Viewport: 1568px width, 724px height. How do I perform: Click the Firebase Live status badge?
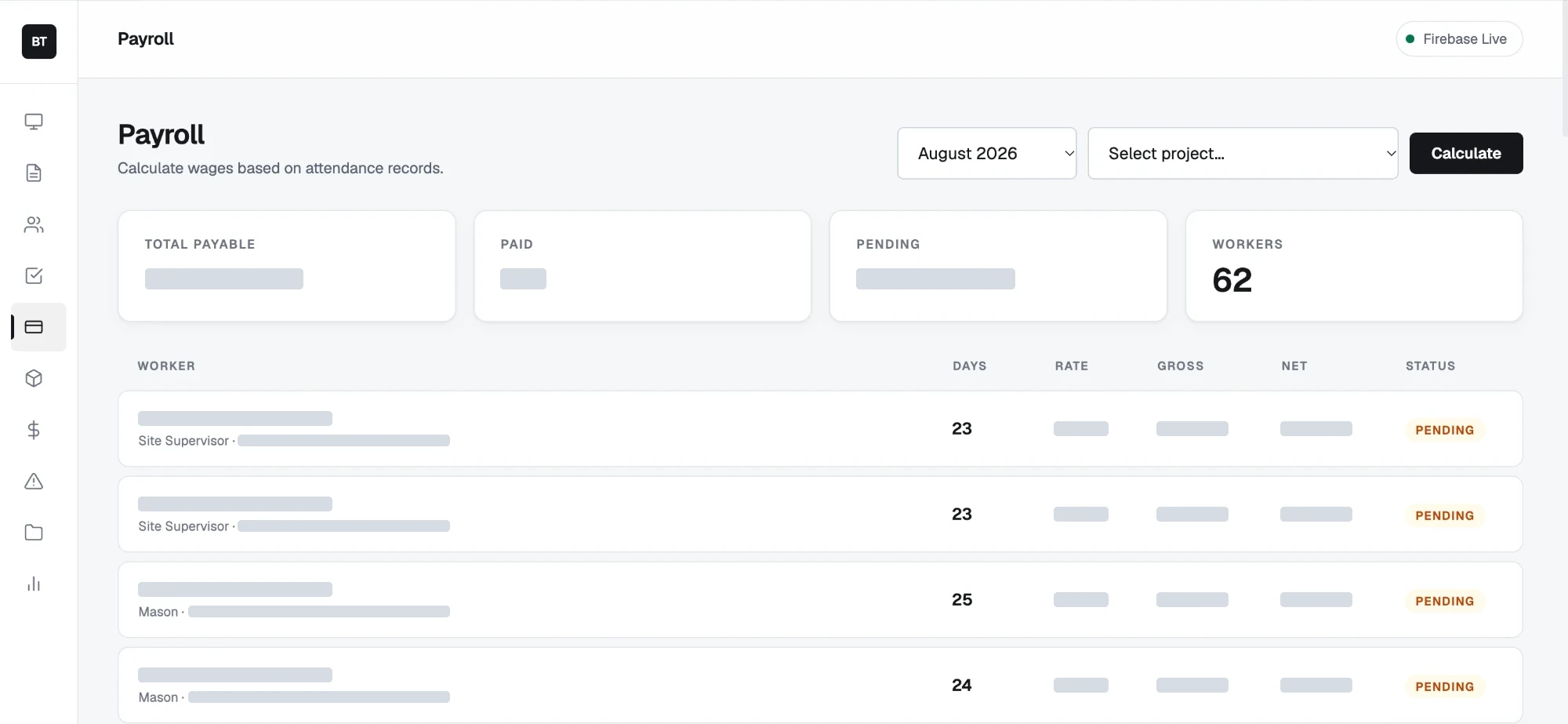point(1459,39)
